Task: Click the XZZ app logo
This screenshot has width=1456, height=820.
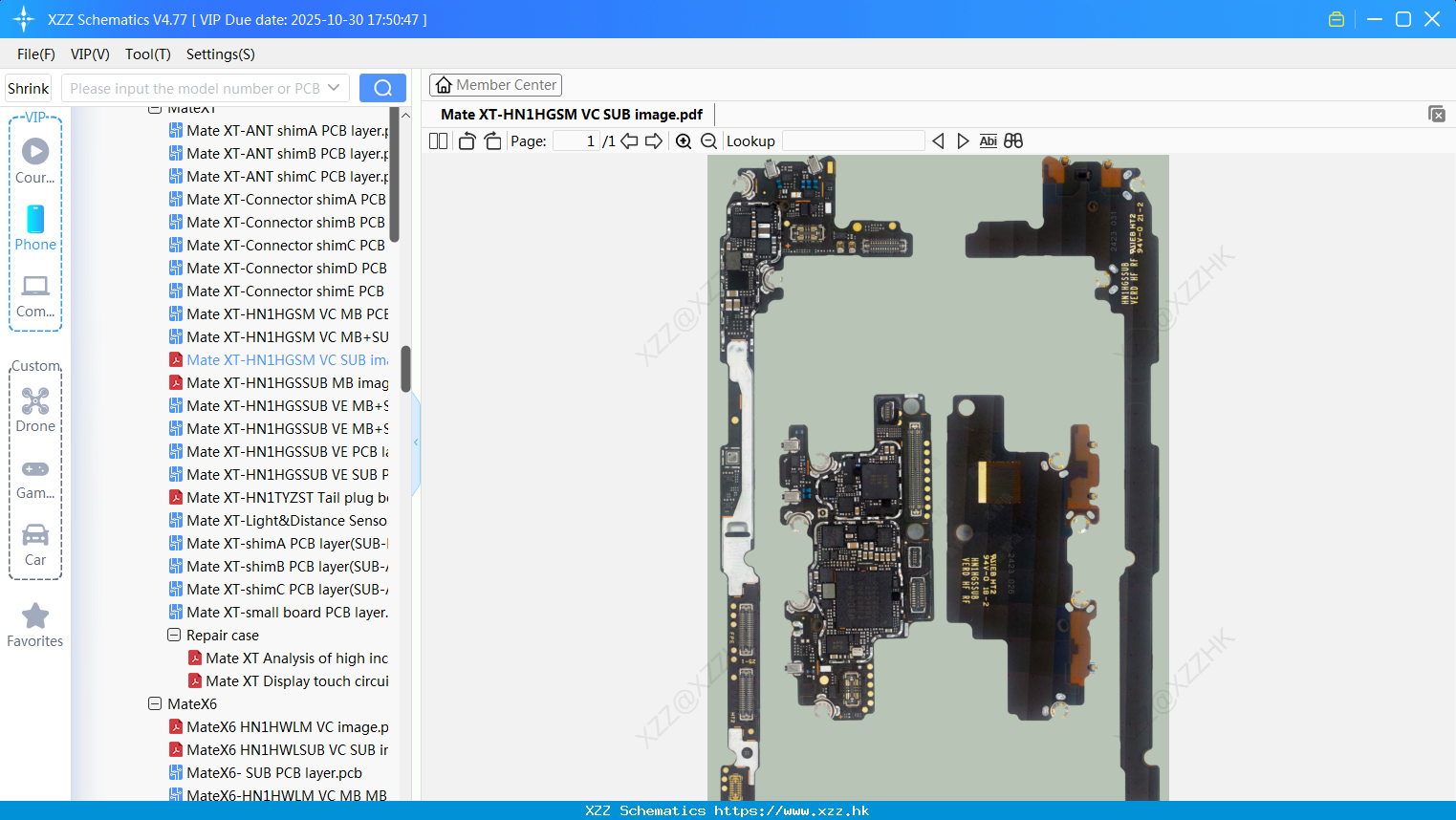Action: (x=24, y=19)
